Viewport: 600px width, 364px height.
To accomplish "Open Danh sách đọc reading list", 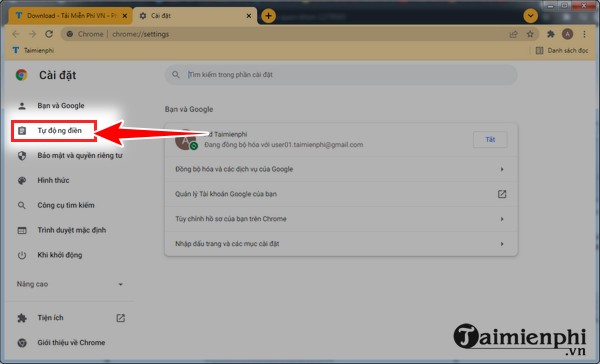I will click(562, 50).
